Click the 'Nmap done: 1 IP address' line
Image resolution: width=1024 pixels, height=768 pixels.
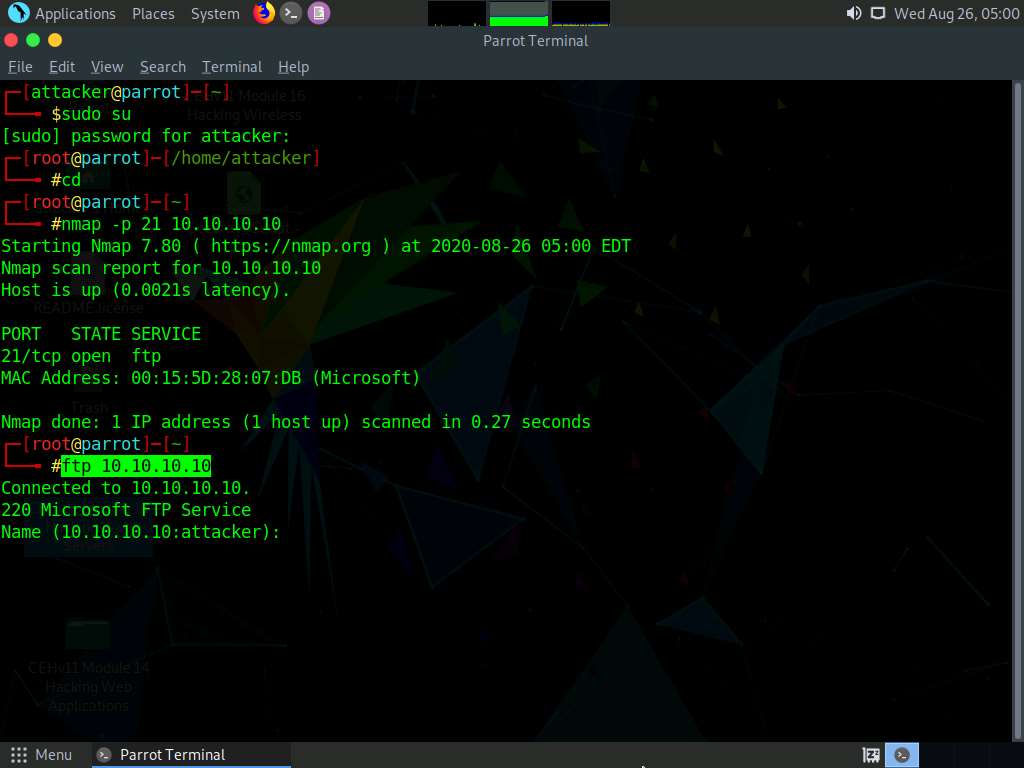[296, 422]
